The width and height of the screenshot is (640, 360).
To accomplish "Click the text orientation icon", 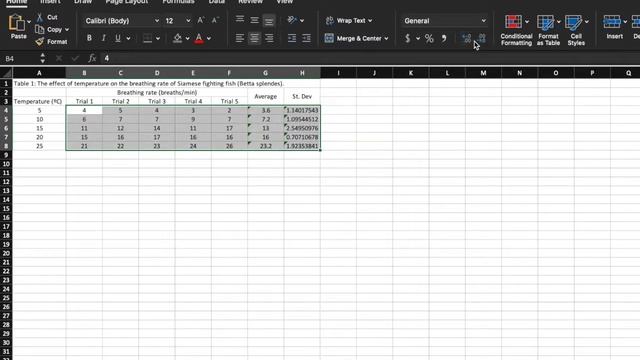I will tap(291, 20).
